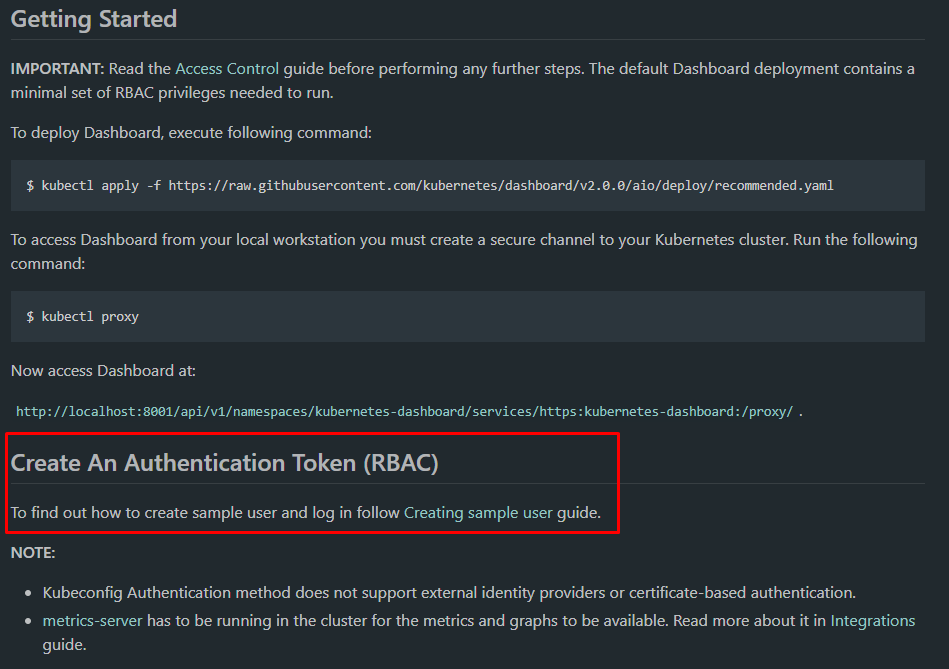The image size is (949, 669).
Task: Open the Access Control guide link
Action: (226, 68)
